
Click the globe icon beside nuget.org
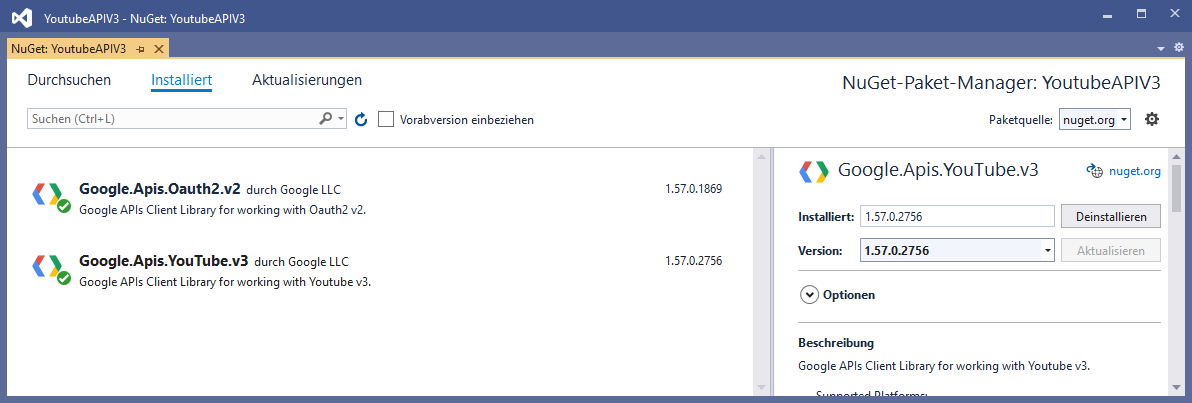pos(1094,171)
